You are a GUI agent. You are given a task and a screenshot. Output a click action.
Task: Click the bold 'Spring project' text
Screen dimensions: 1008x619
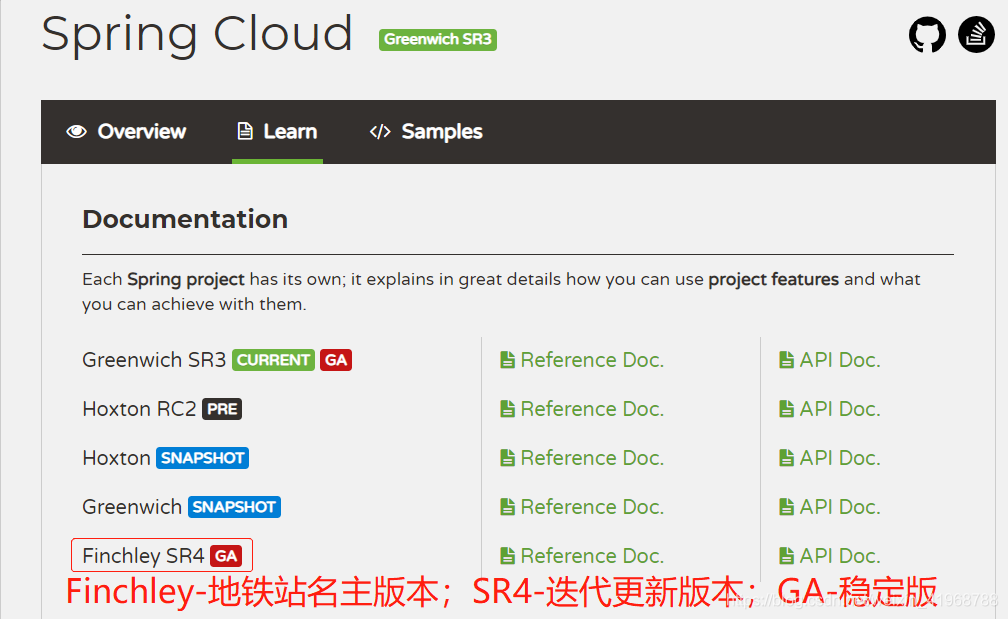(186, 280)
